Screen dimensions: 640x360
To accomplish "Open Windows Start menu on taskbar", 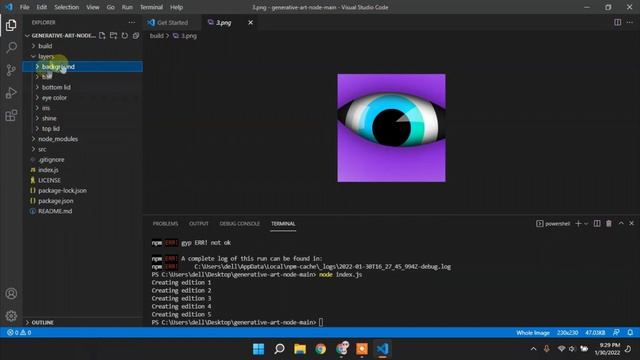I will 258,349.
